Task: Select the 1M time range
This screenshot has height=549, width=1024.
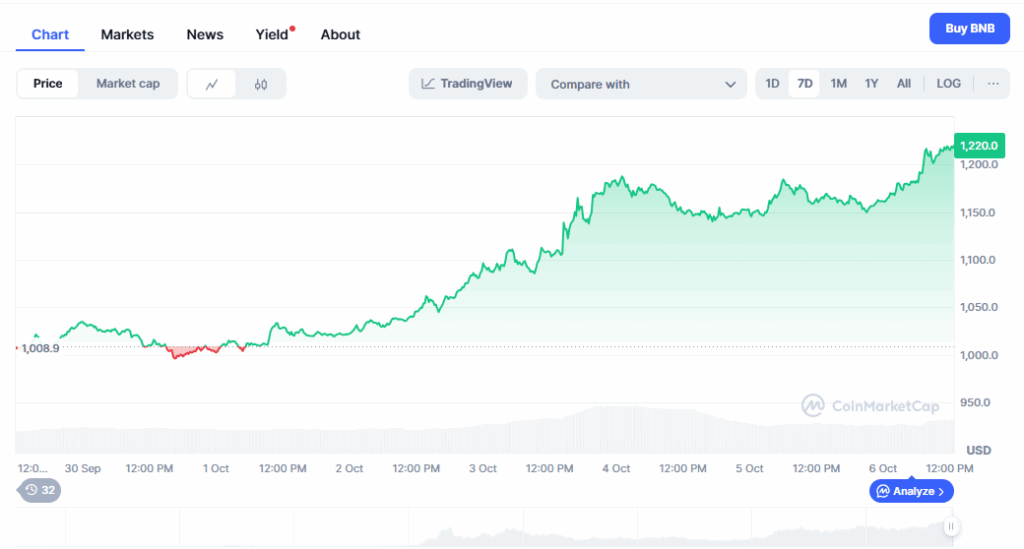Action: coord(838,84)
